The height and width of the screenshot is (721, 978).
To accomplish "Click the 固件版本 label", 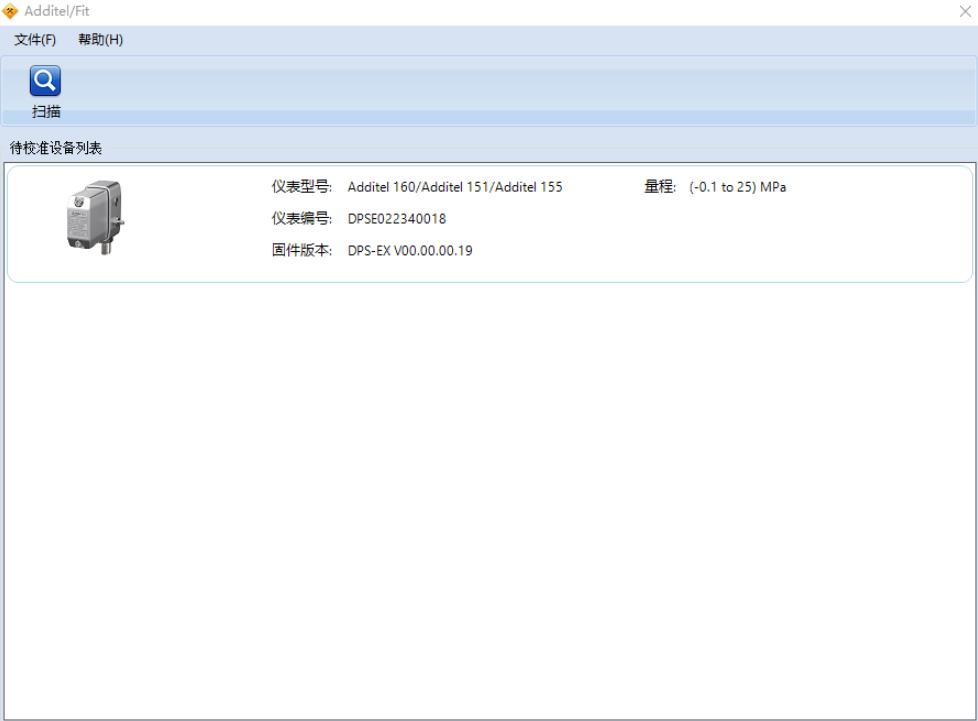I will tap(301, 251).
